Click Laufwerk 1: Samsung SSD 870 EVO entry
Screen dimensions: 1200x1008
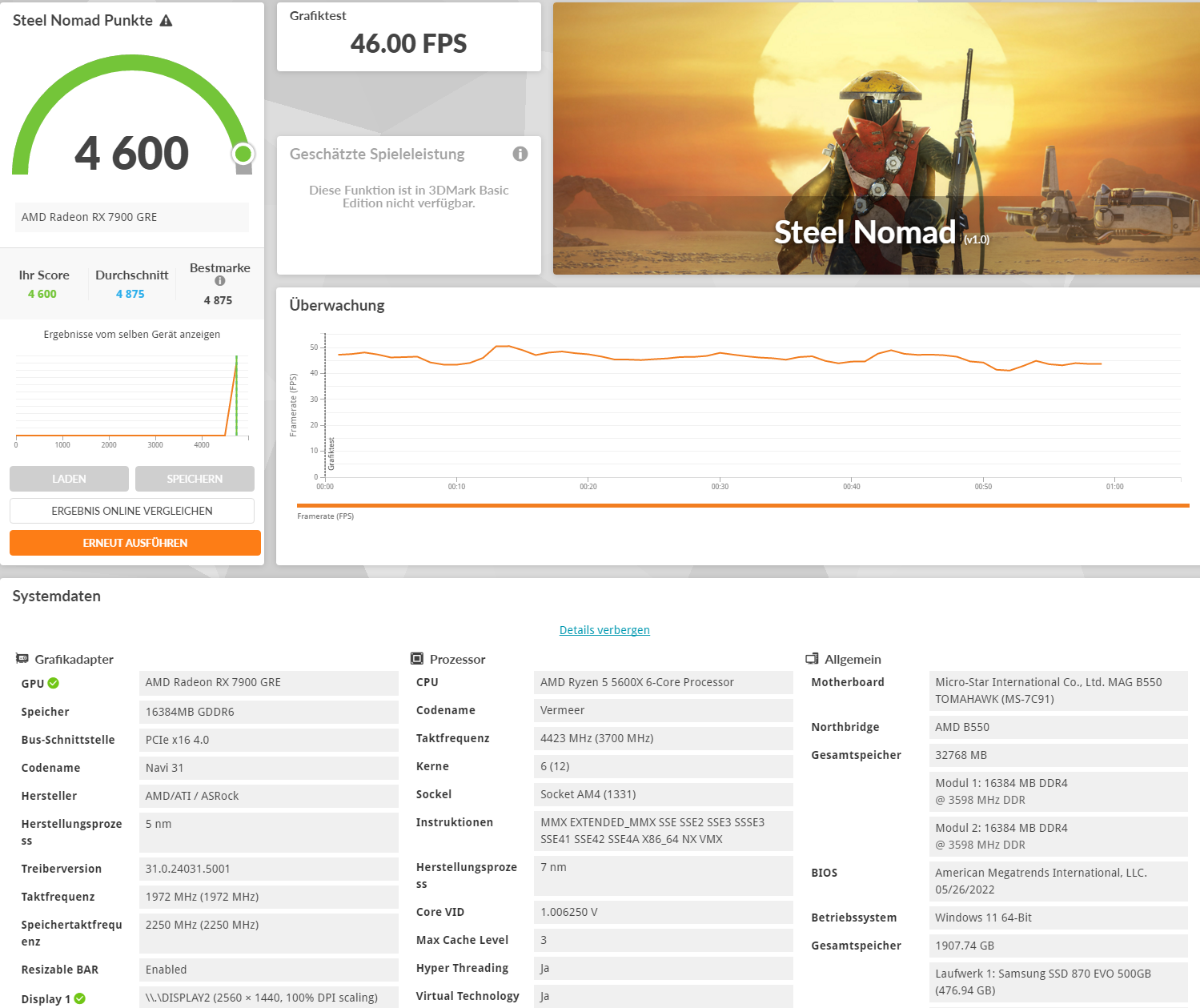pos(1058,982)
